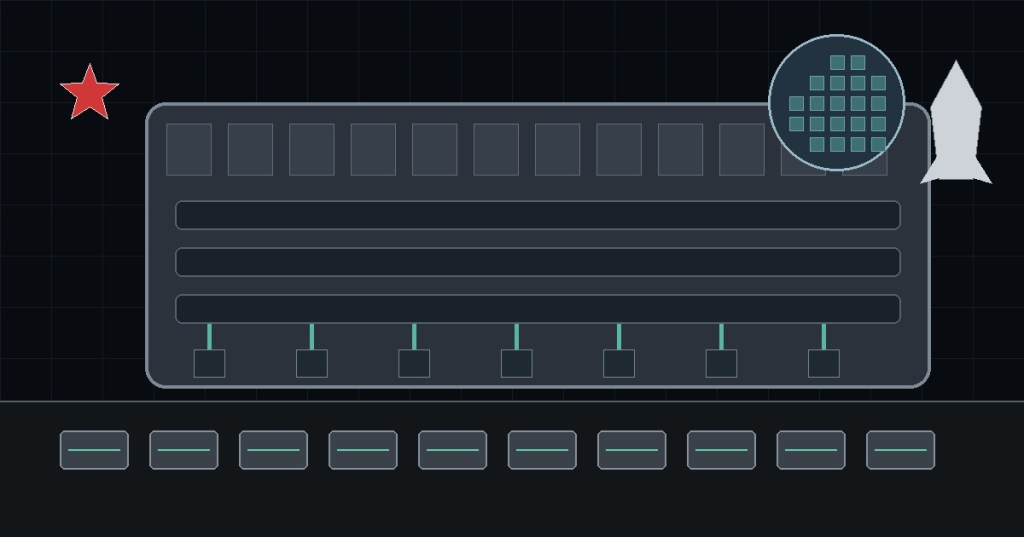Image resolution: width=1024 pixels, height=537 pixels.
Task: Select the second small connected square from left
Action: 312,364
